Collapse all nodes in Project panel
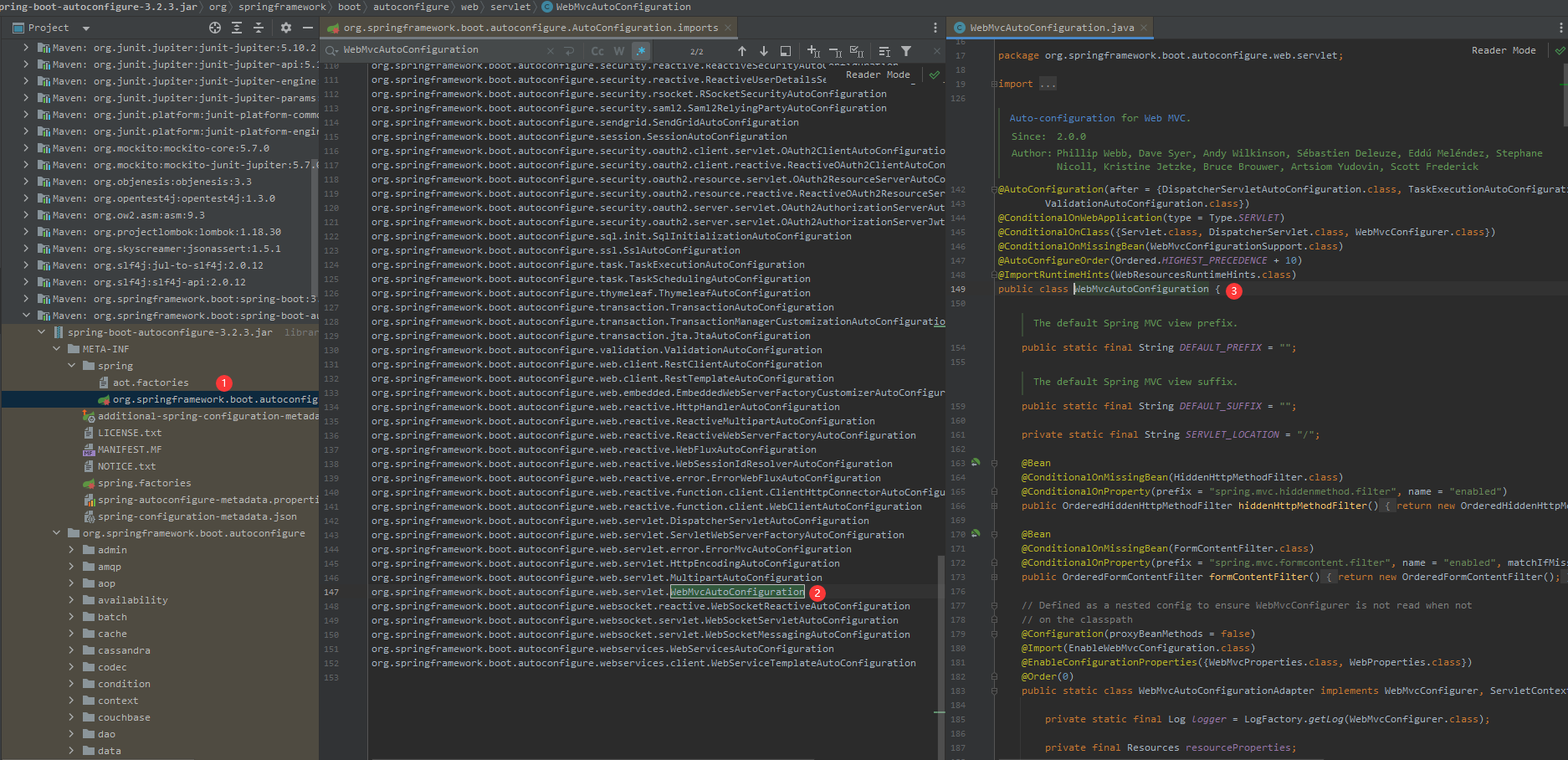 pos(259,28)
